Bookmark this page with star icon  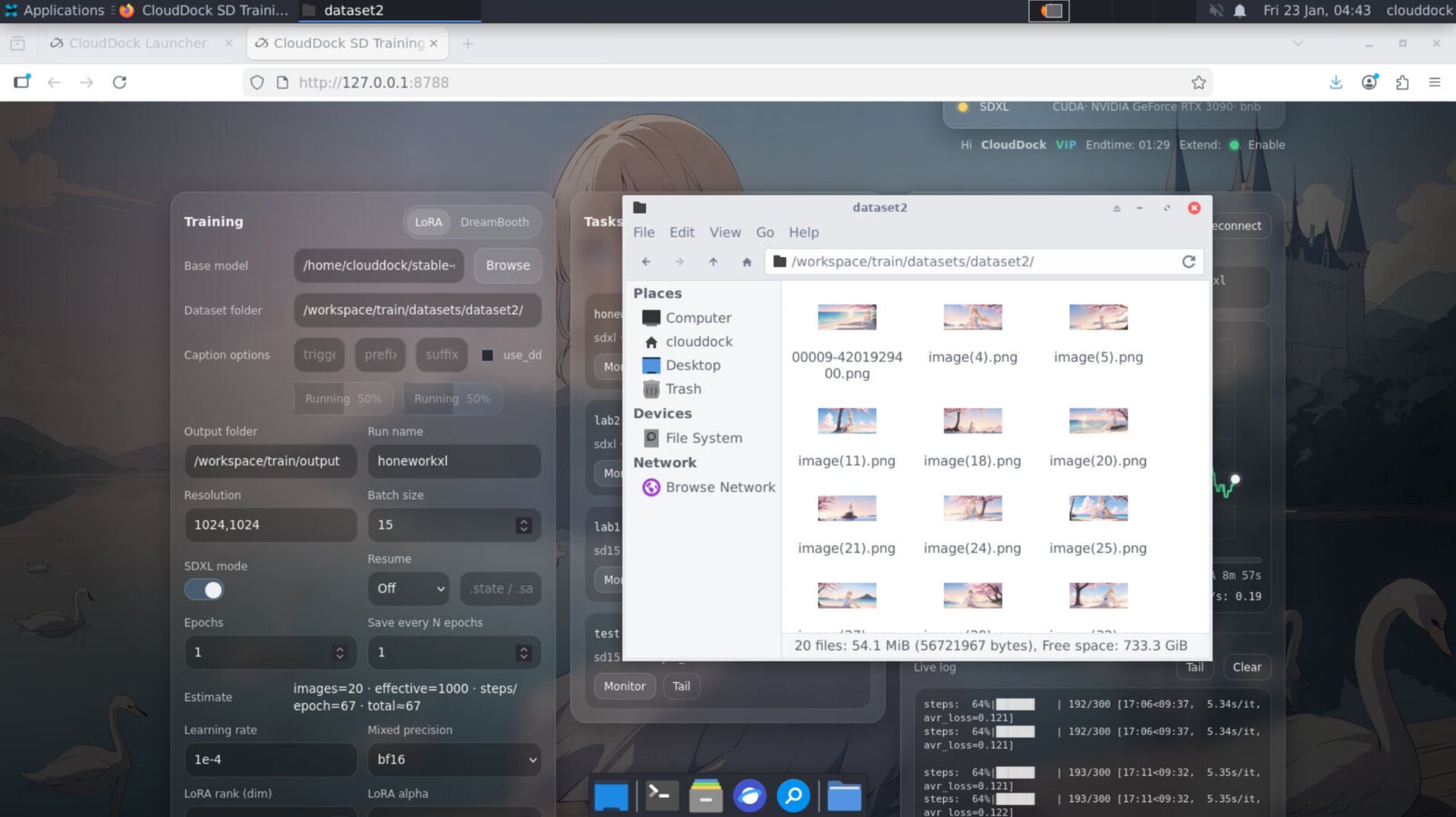(x=1198, y=83)
